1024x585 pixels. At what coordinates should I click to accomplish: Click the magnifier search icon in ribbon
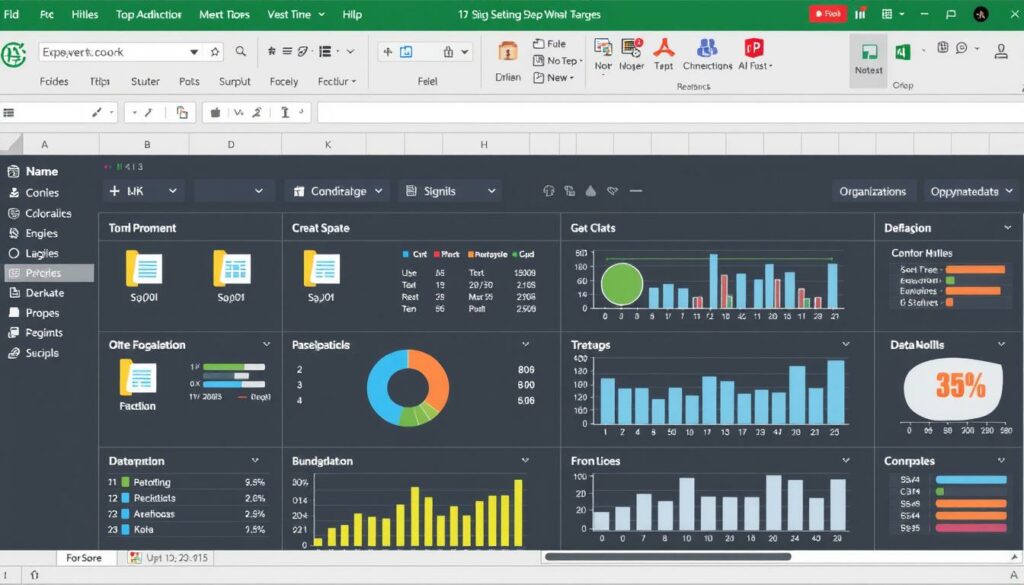click(x=241, y=52)
